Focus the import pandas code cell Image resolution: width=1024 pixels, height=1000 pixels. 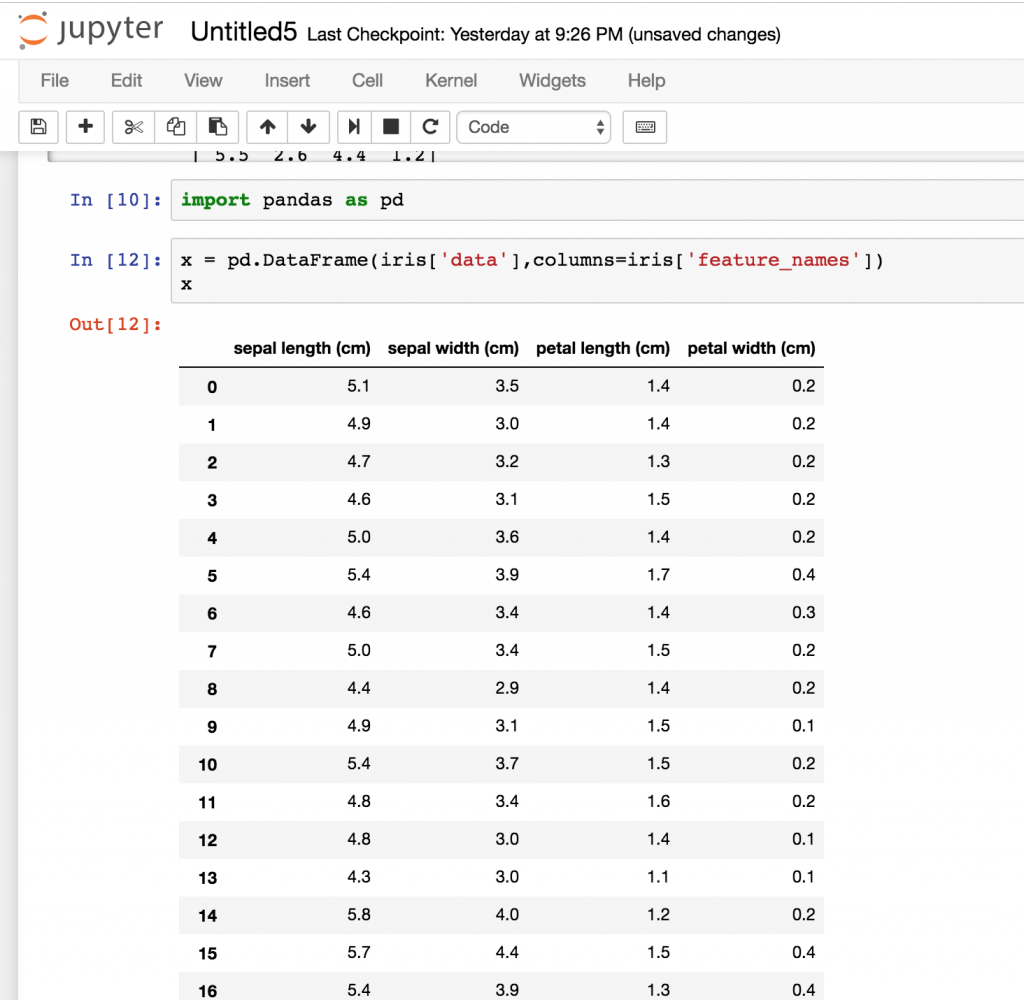597,200
